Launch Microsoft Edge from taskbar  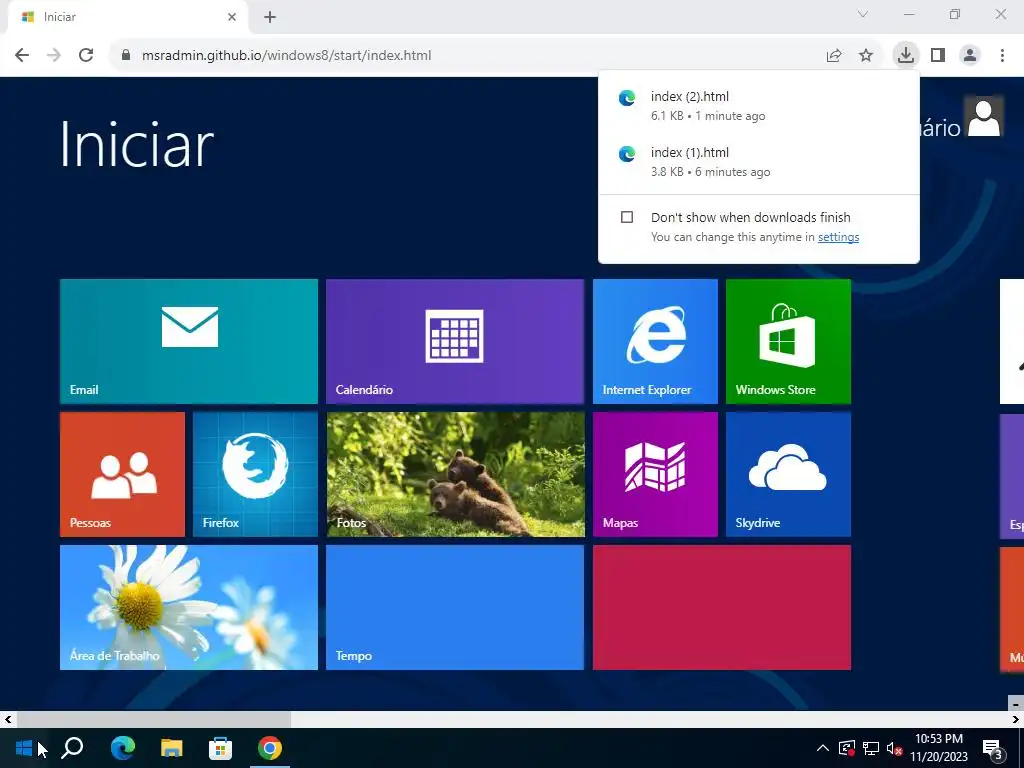pyautogui.click(x=122, y=748)
